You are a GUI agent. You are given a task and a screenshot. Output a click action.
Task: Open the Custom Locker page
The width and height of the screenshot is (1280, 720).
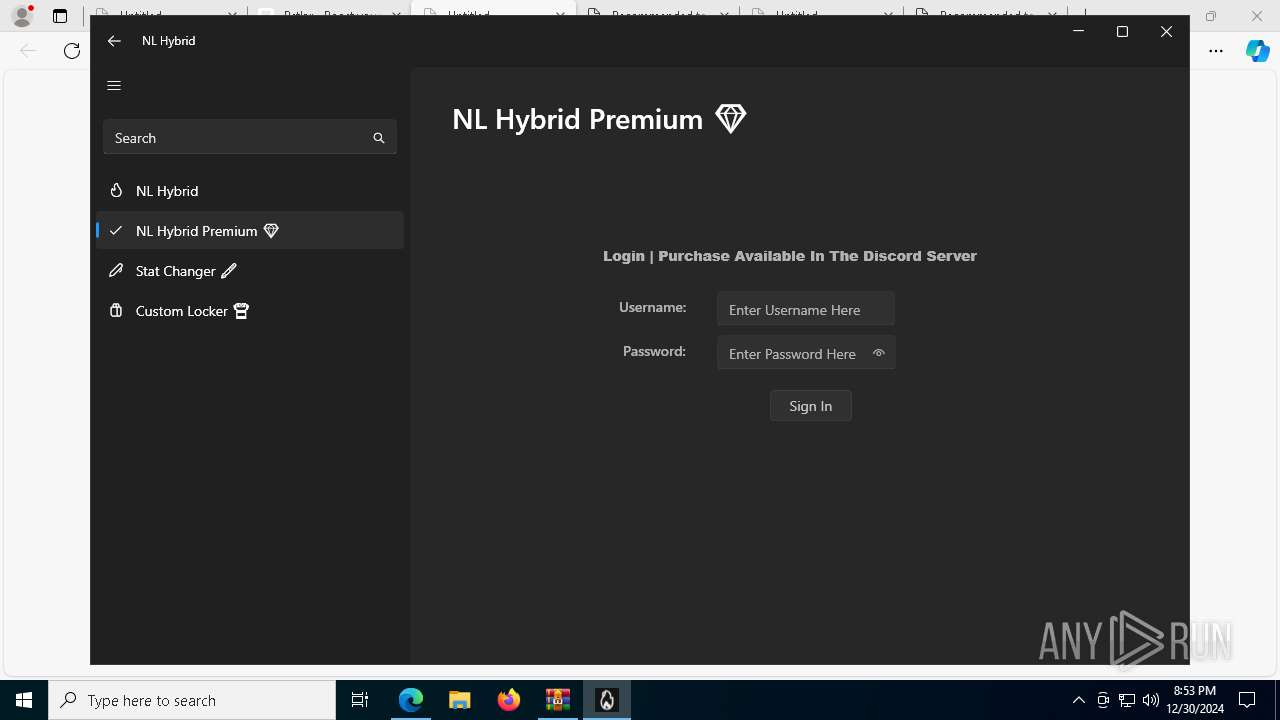[250, 311]
